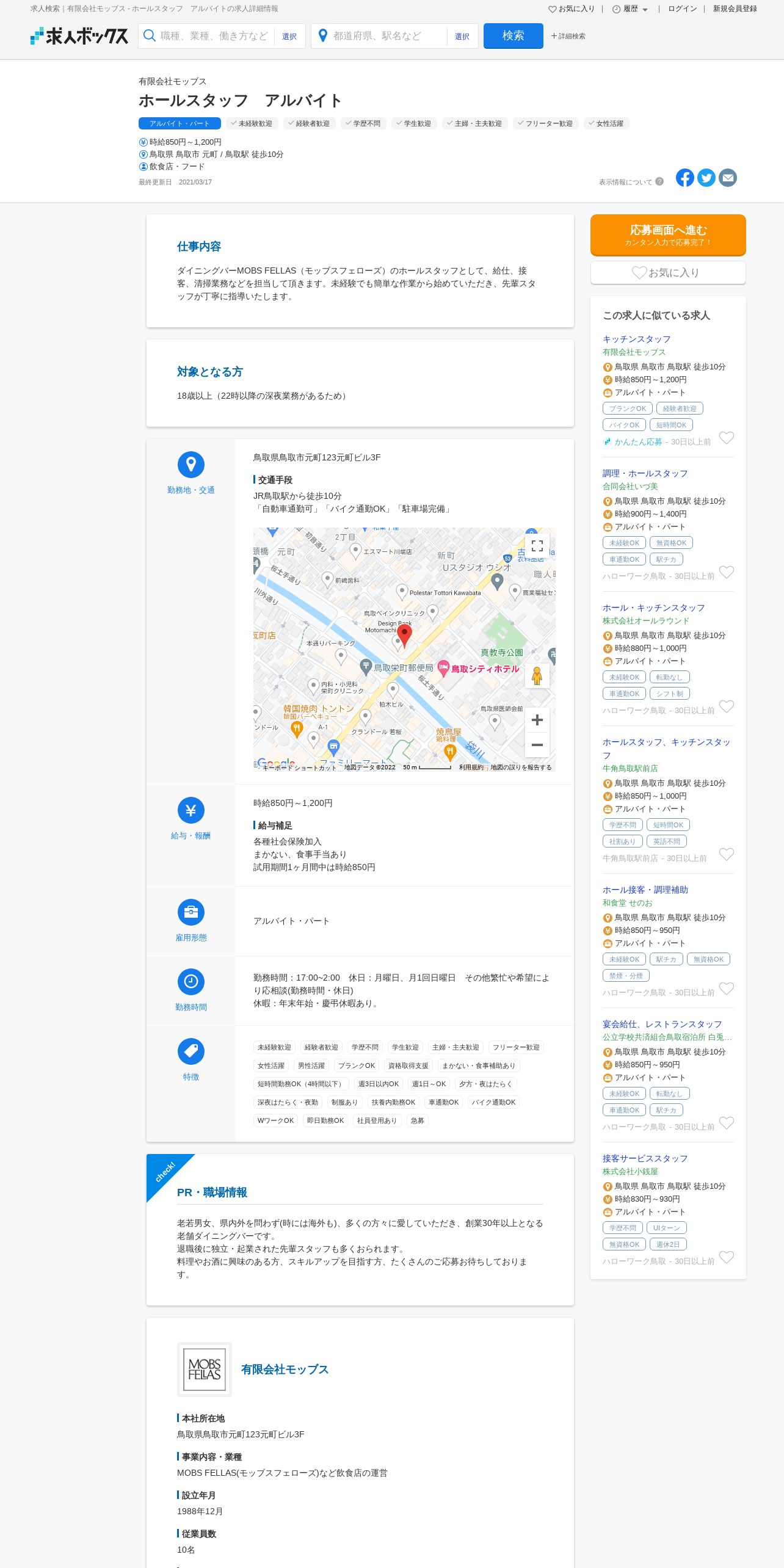This screenshot has width=784, height=1568.
Task: Favorite the ホール接客・調理補助 job heart
Action: tap(727, 989)
